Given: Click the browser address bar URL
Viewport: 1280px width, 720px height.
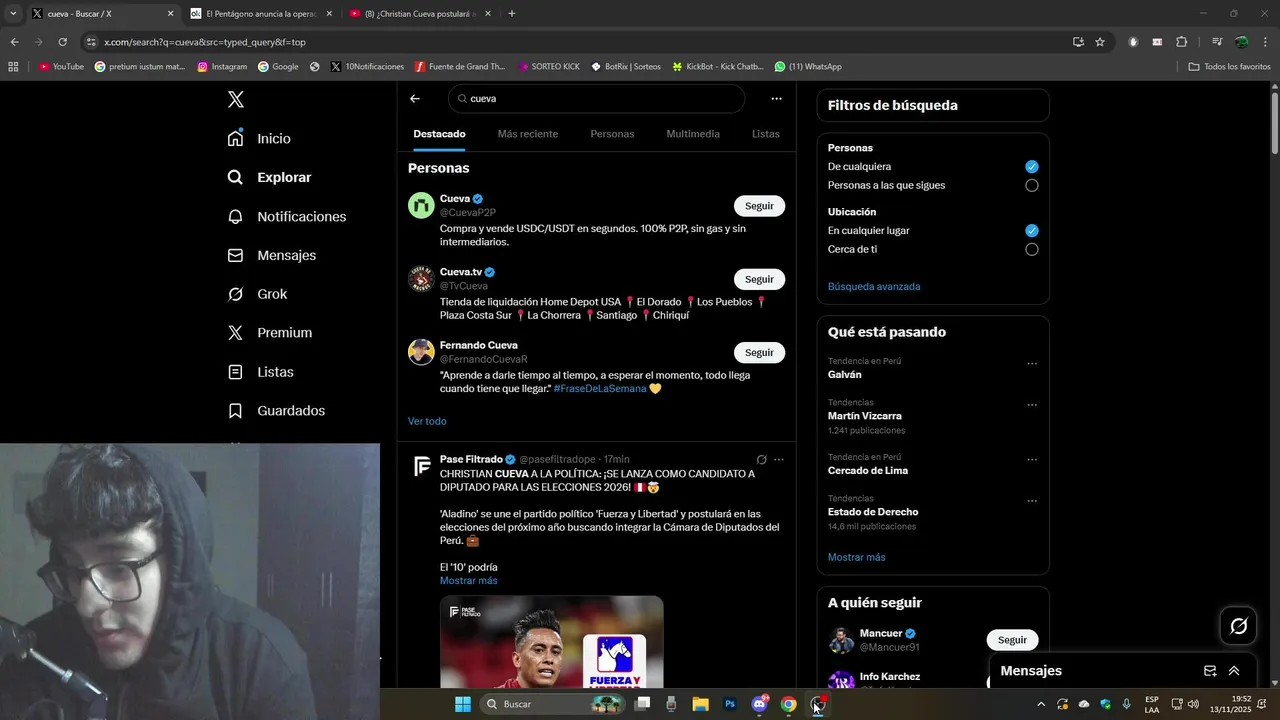Looking at the screenshot, I should 205,42.
